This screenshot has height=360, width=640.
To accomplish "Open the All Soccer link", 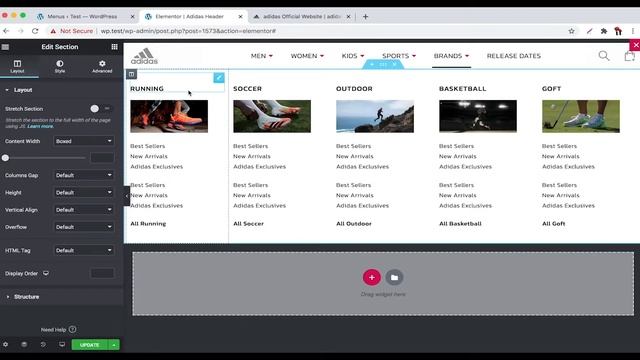I will point(249,224).
